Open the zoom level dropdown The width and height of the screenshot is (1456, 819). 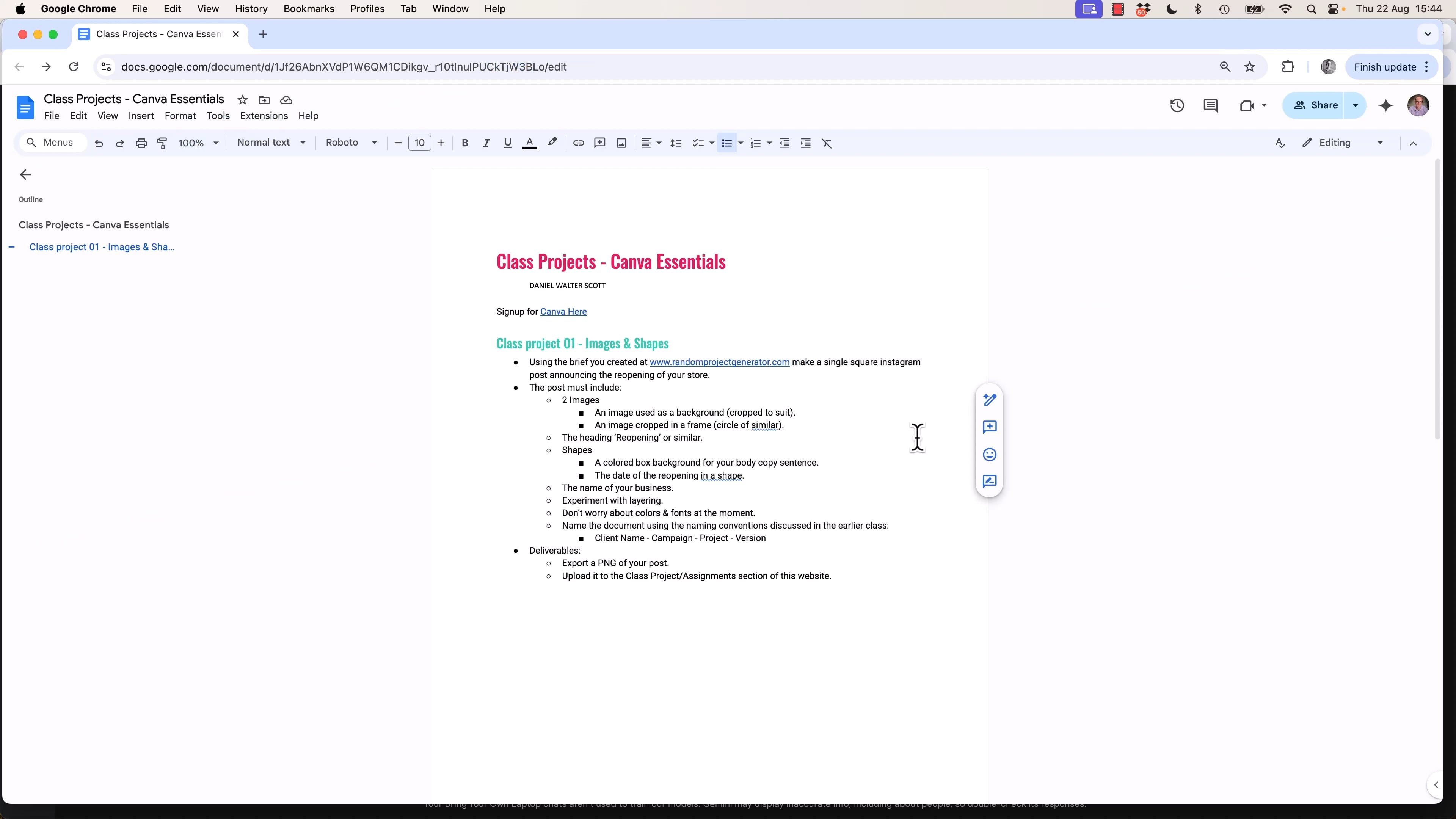(x=198, y=143)
